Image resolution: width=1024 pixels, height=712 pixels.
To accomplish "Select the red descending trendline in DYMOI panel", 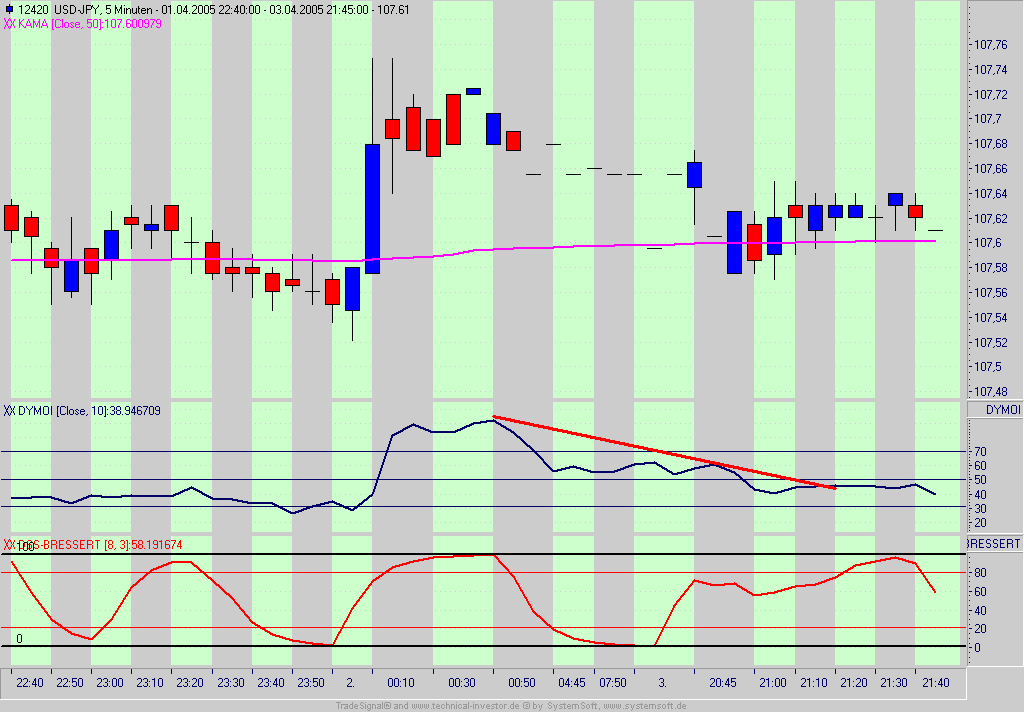I will click(665, 453).
